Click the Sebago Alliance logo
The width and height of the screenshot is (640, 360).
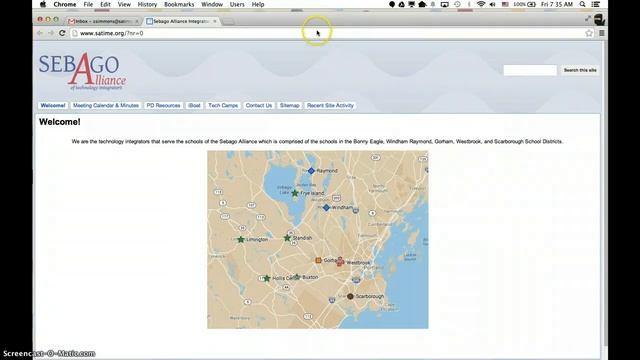(82, 71)
